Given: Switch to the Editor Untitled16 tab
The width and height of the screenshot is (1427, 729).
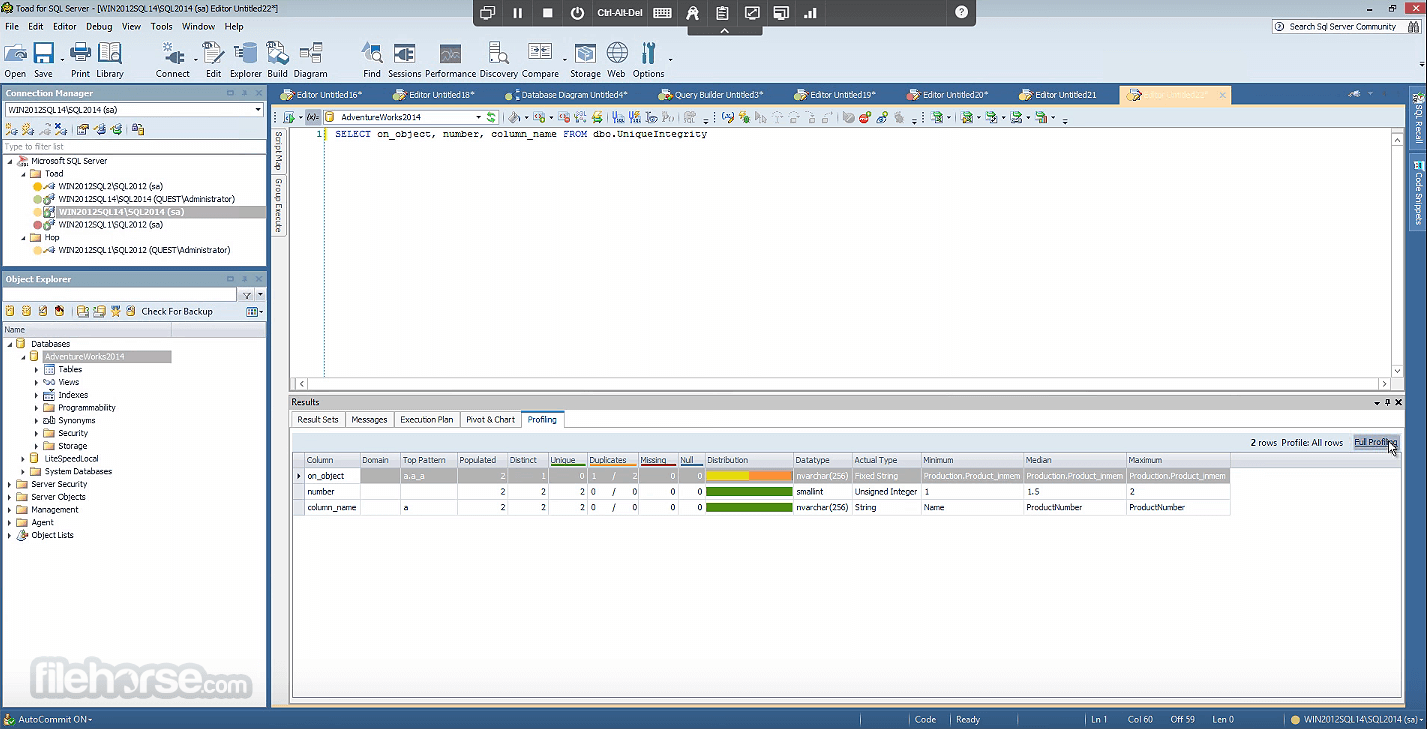Looking at the screenshot, I should 321,95.
